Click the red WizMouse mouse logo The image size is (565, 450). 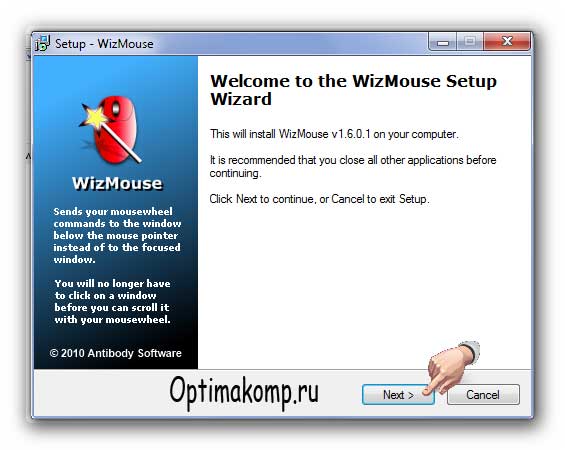coord(115,130)
